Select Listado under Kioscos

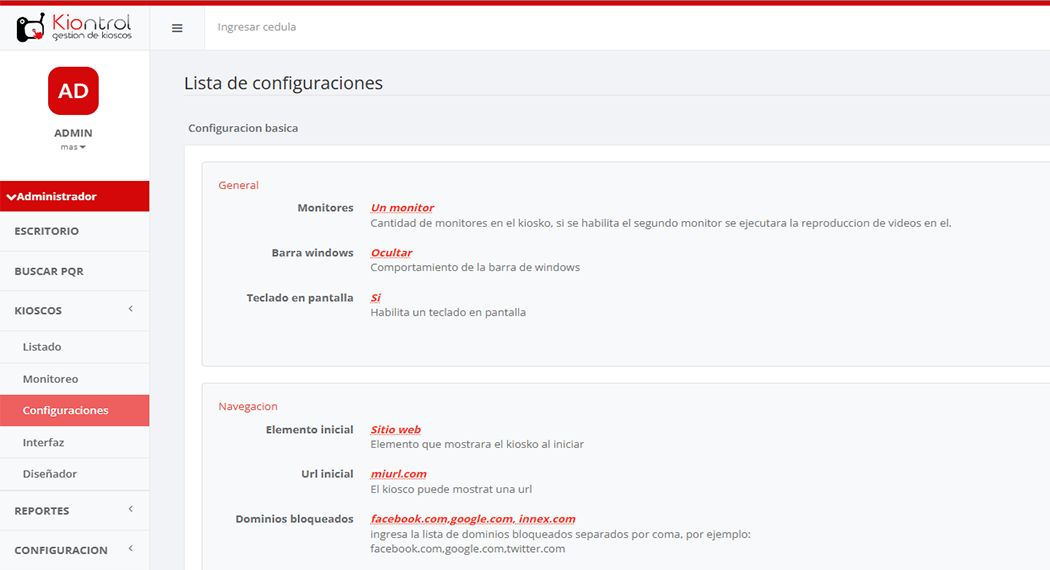(42, 347)
